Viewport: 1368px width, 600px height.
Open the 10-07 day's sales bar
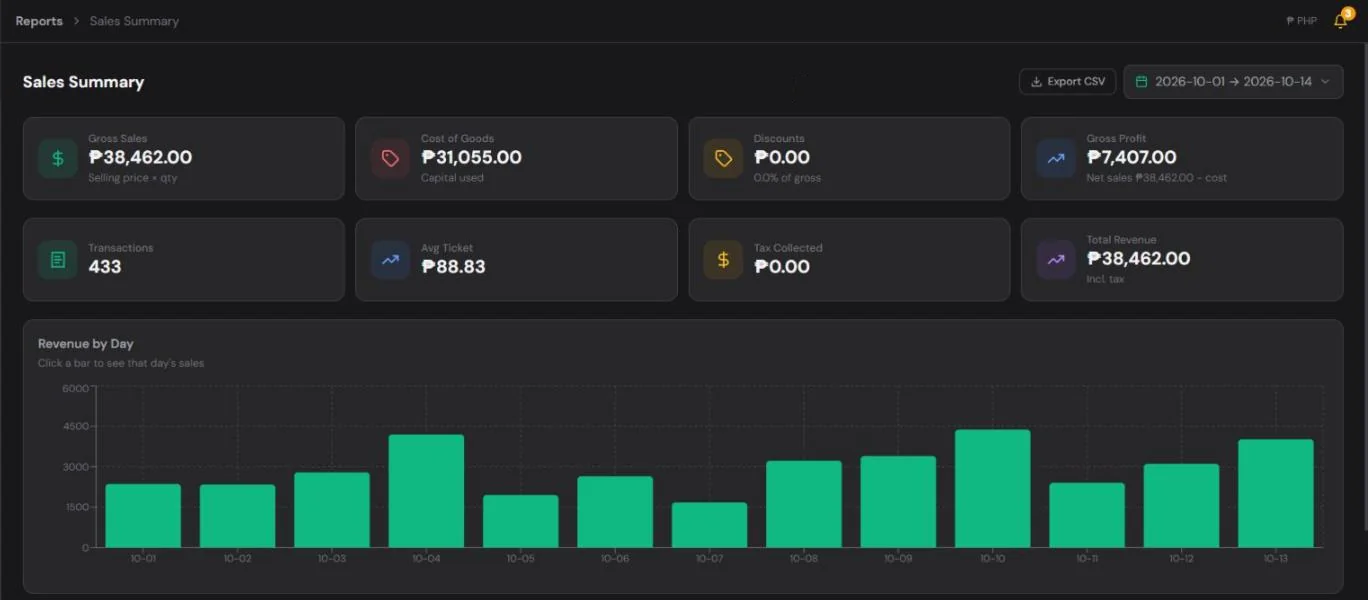(709, 525)
